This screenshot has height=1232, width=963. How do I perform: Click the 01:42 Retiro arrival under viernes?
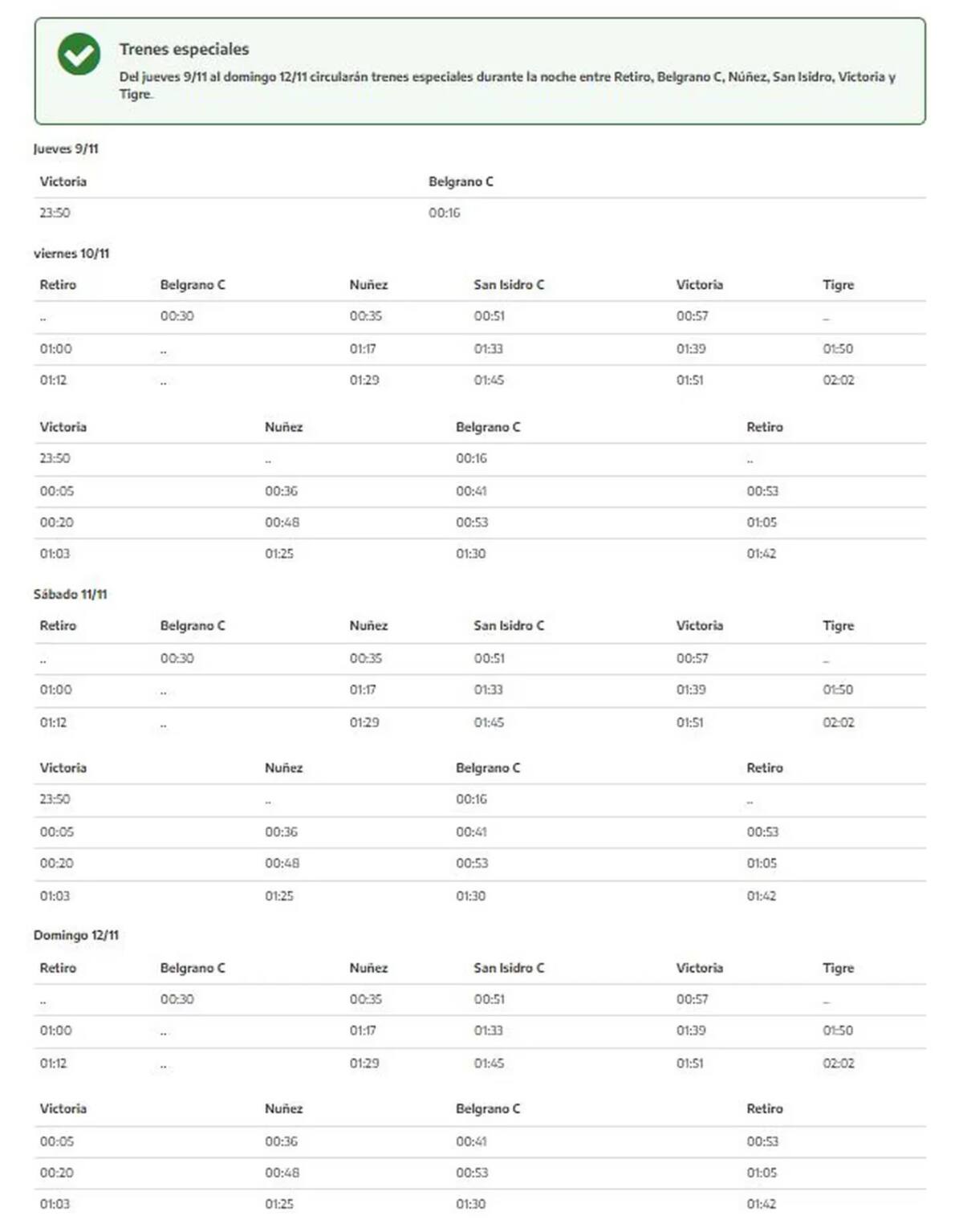pyautogui.click(x=761, y=553)
